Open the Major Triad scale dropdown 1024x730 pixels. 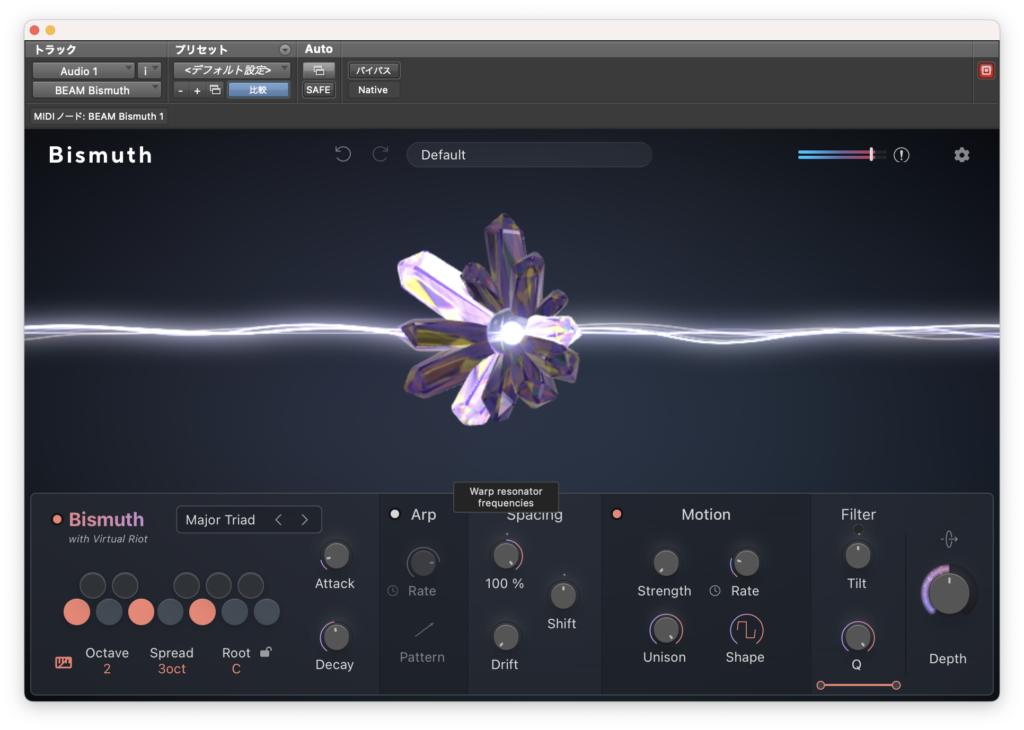tap(220, 520)
